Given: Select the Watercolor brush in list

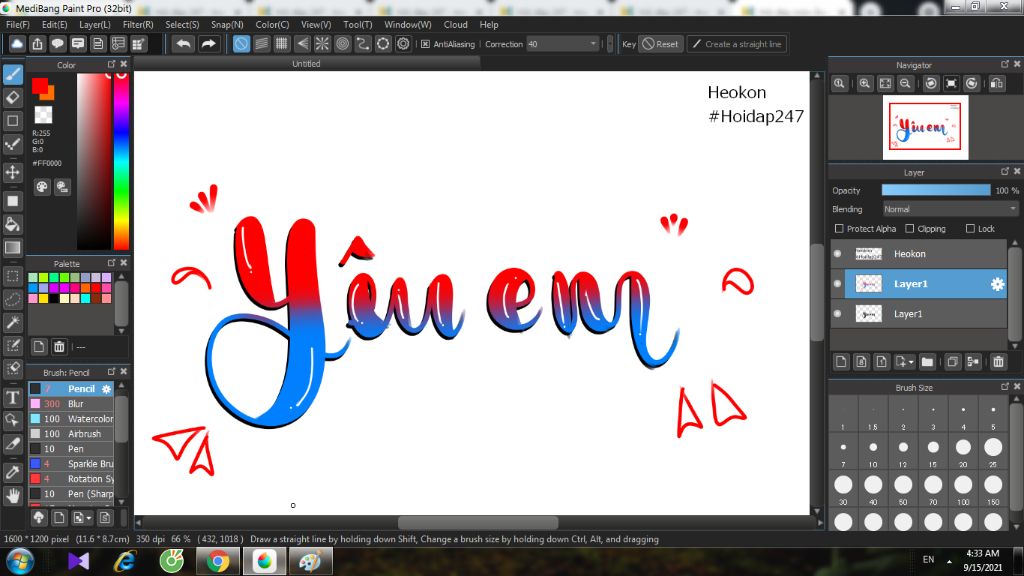Looking at the screenshot, I should click(x=90, y=419).
